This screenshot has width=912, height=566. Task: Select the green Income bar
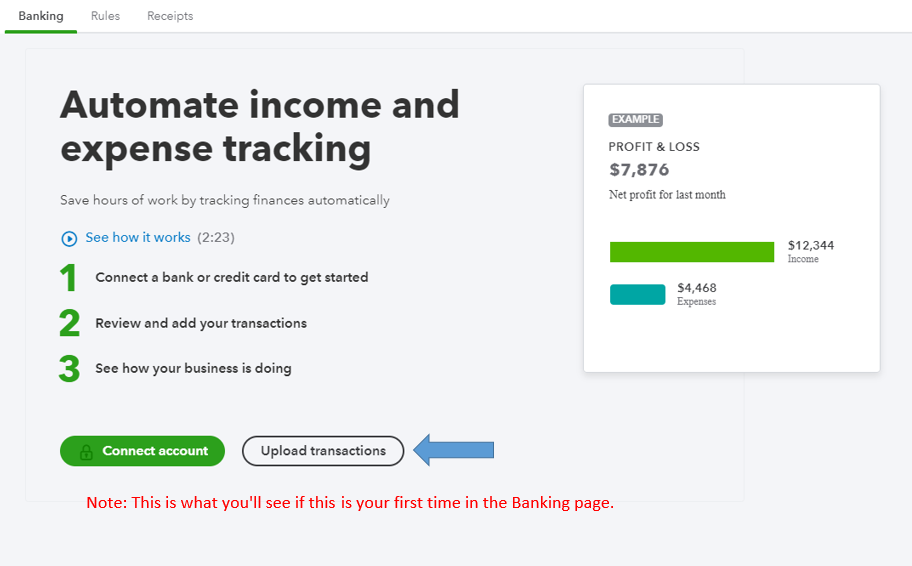(691, 252)
